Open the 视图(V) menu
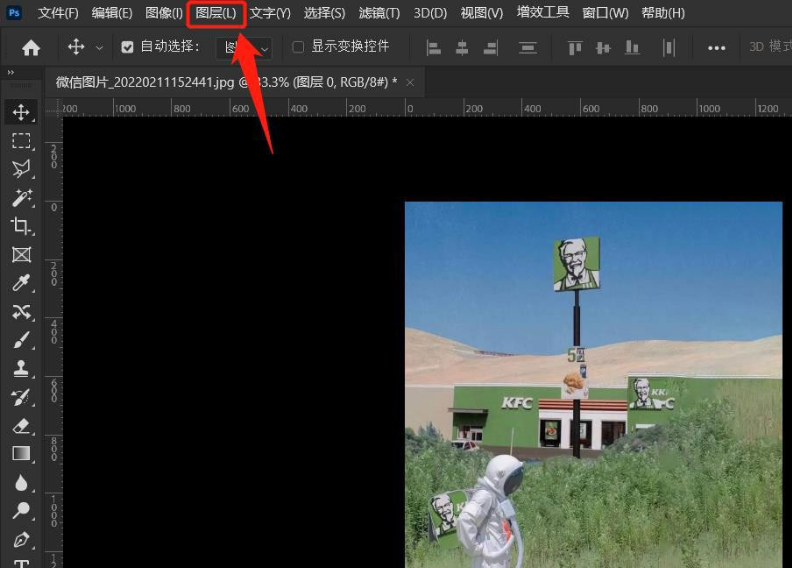 click(x=482, y=13)
